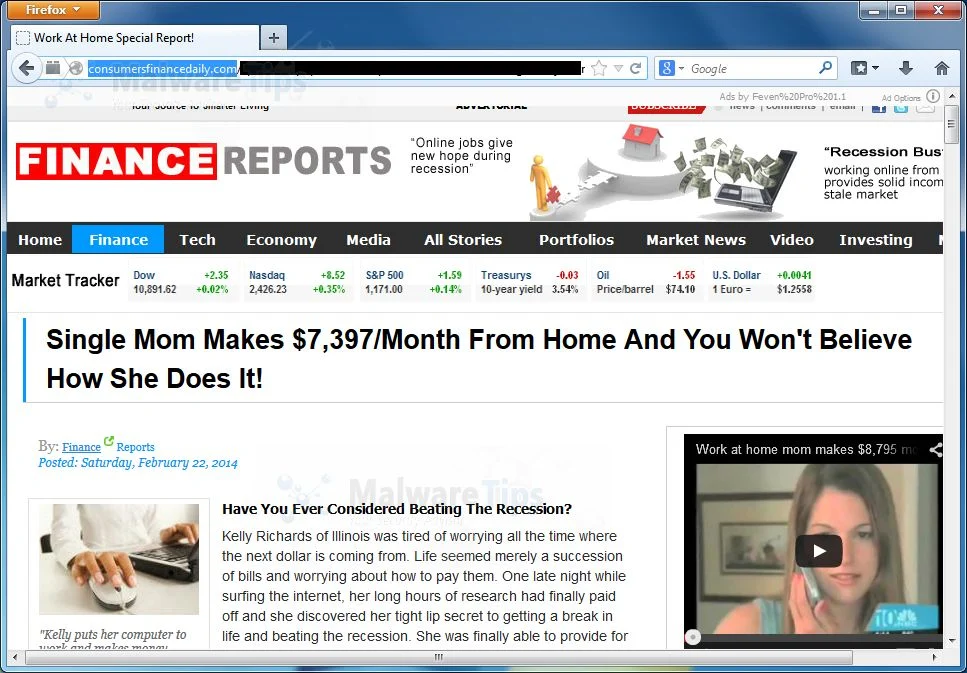Open Ad Options link
967x673 pixels.
(x=900, y=97)
